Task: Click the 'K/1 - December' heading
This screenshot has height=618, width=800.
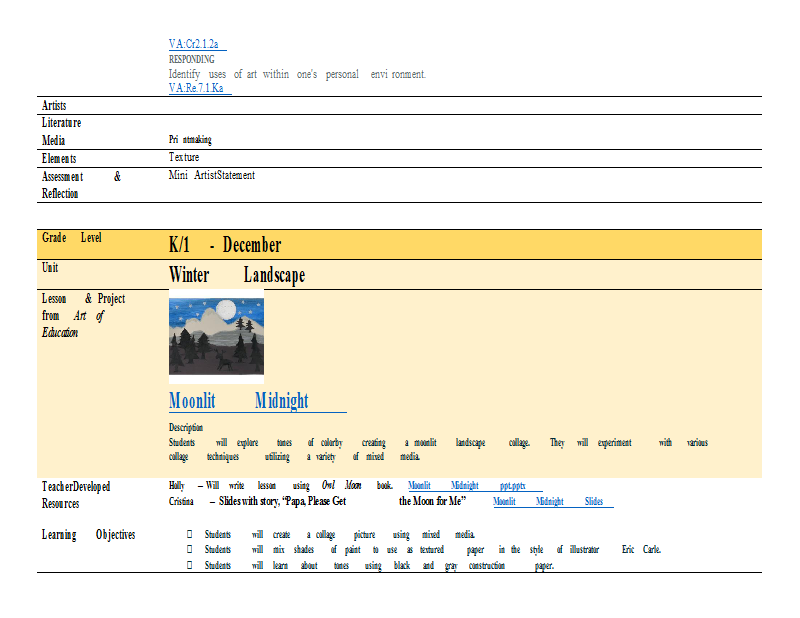Action: (225, 245)
